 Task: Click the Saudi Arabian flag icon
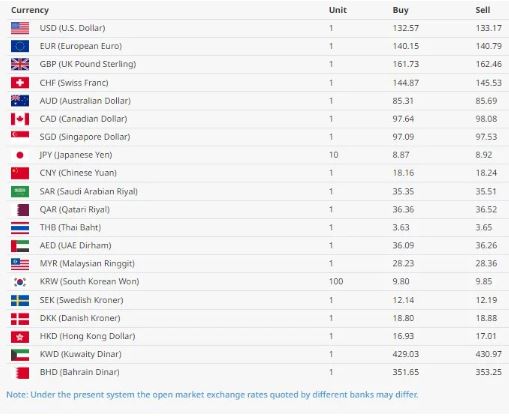tap(20, 191)
